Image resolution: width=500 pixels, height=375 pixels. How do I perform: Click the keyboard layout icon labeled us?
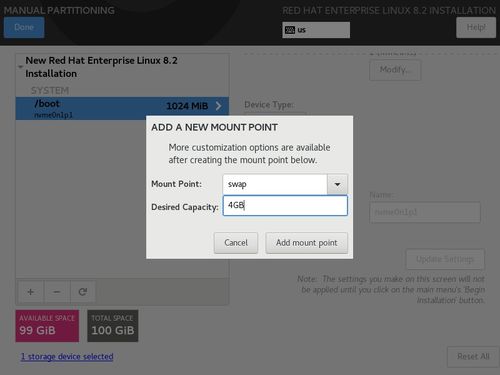(290, 30)
